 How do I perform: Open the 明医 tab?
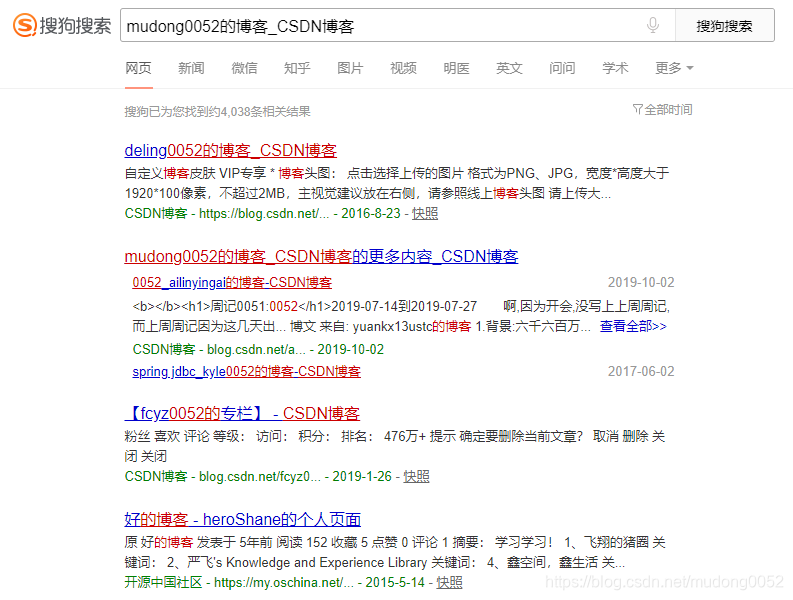456,68
